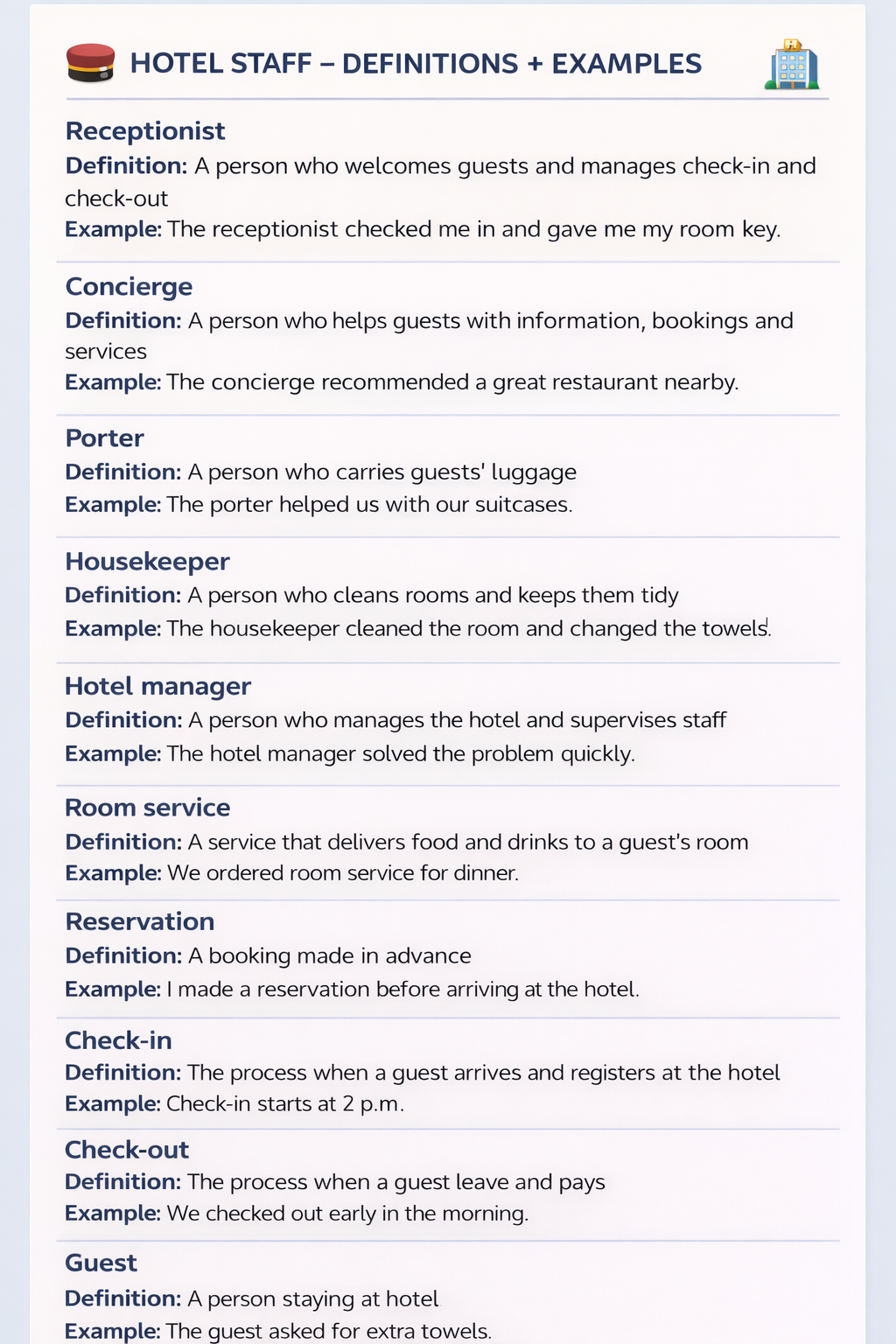Click the Housekeeper heading
The width and height of the screenshot is (896, 1344).
[x=147, y=562]
